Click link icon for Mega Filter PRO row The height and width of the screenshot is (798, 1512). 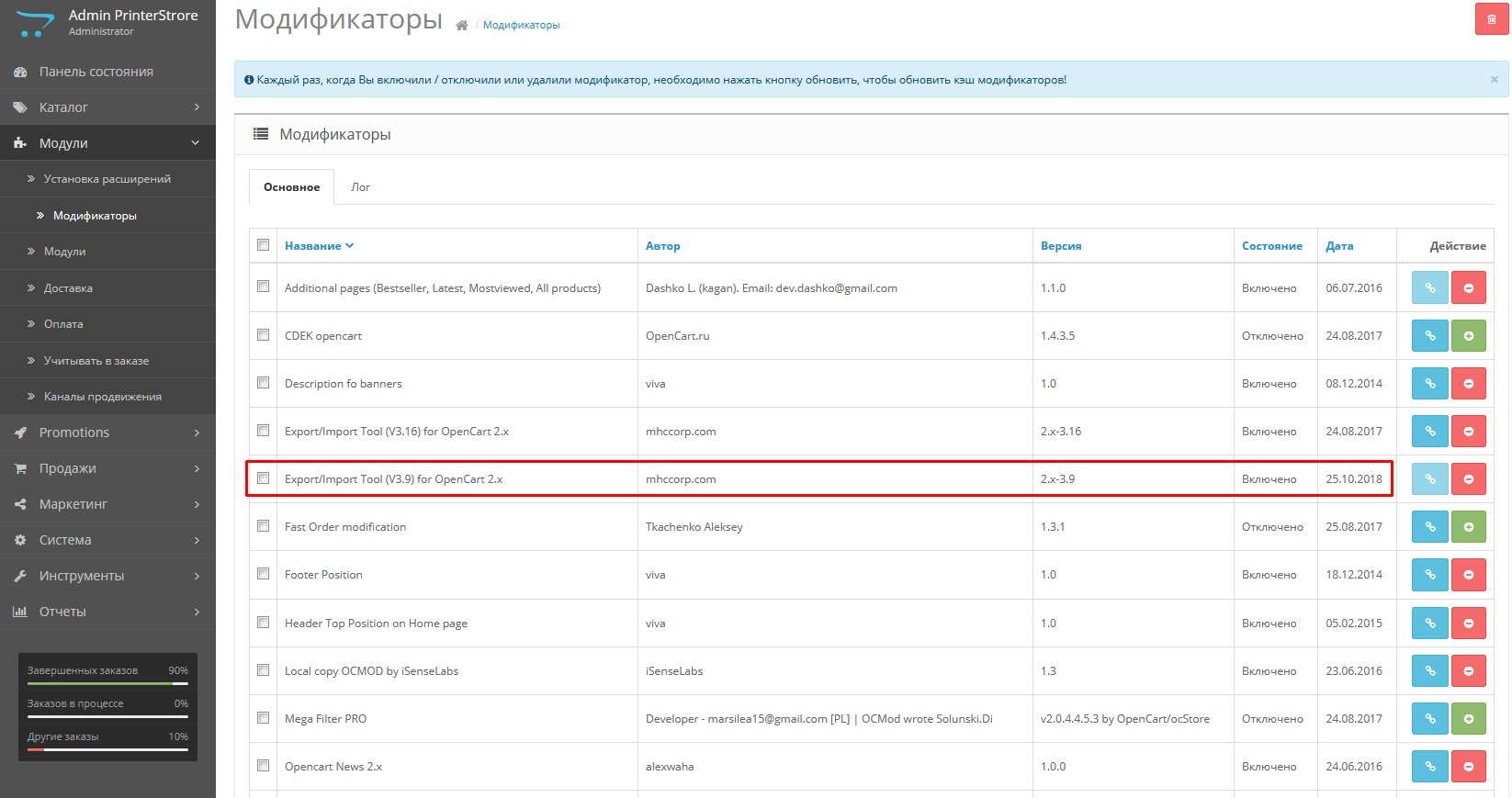[x=1429, y=718]
